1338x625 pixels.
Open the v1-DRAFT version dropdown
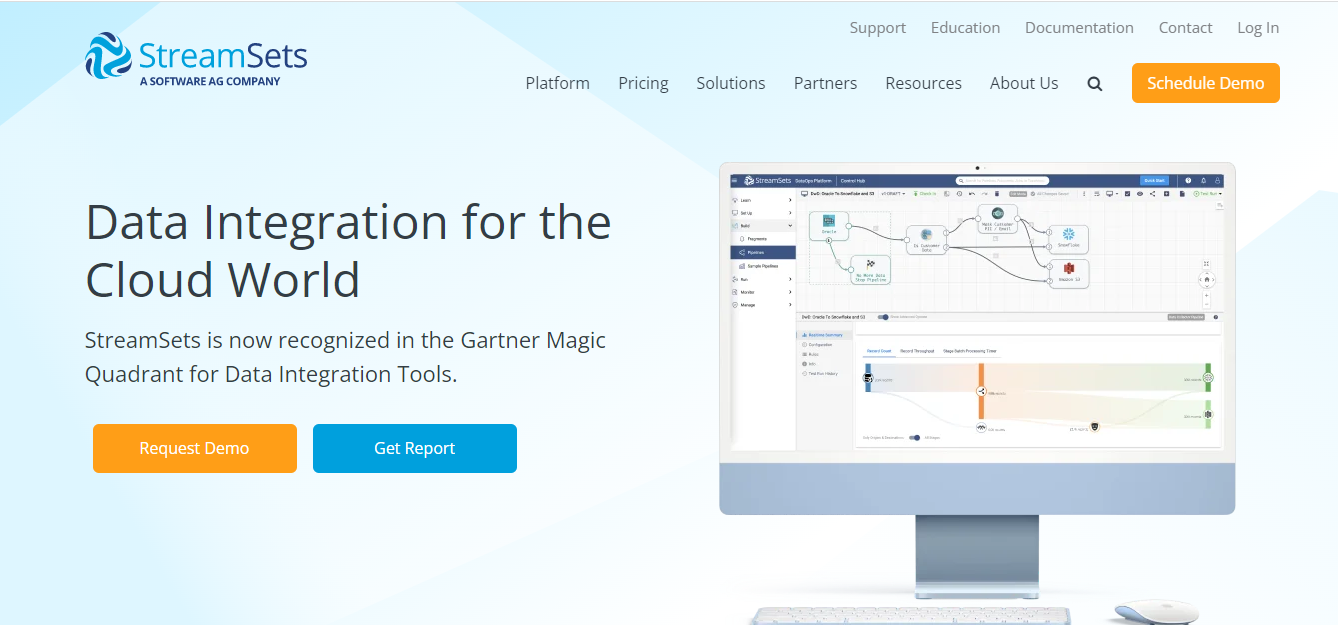893,193
